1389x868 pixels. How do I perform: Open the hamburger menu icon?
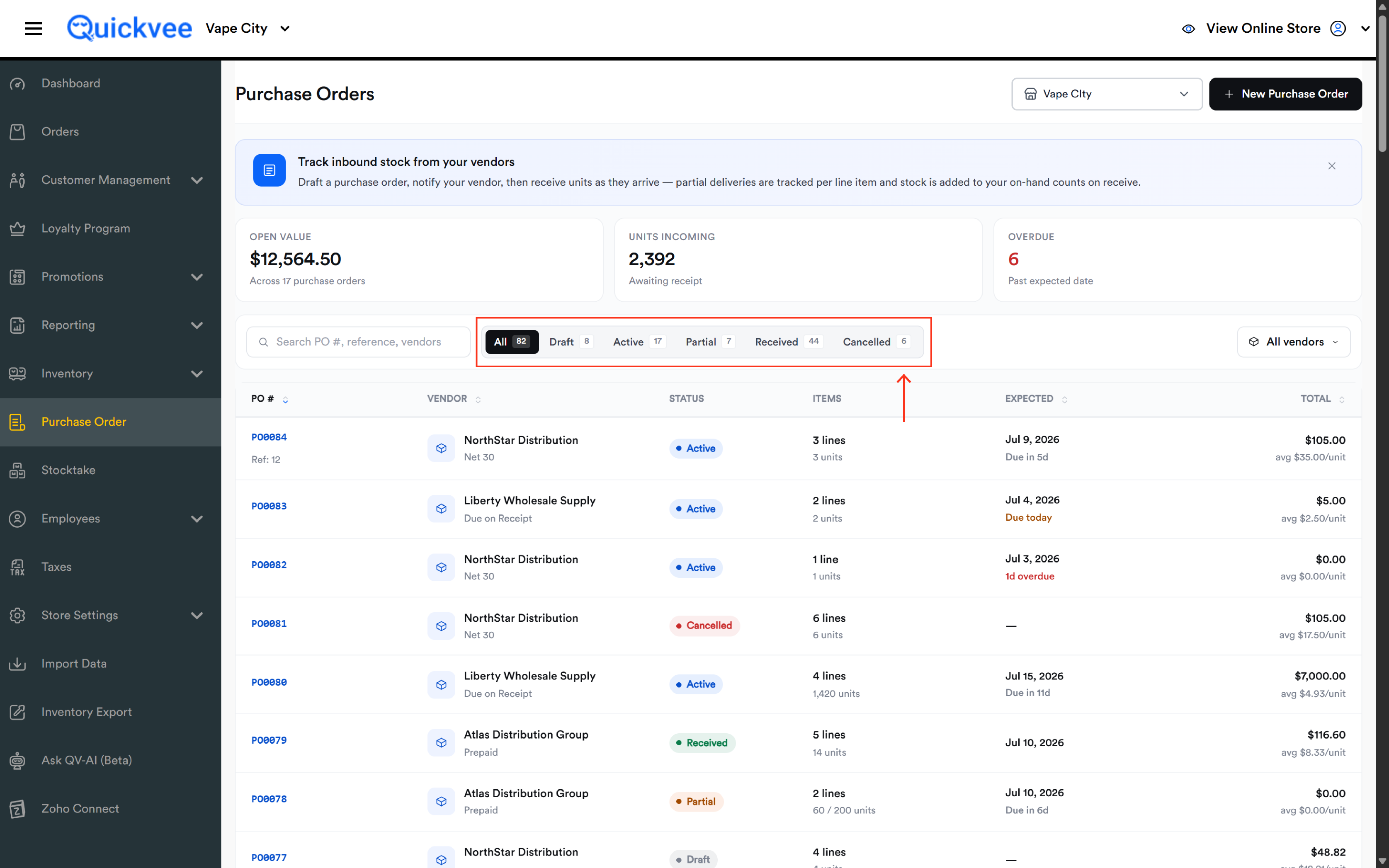pos(33,28)
